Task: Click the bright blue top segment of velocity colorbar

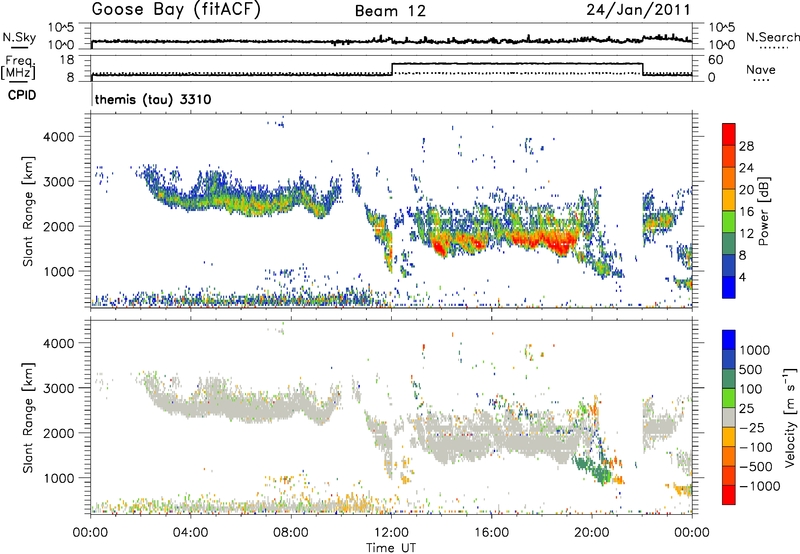Action: point(729,341)
